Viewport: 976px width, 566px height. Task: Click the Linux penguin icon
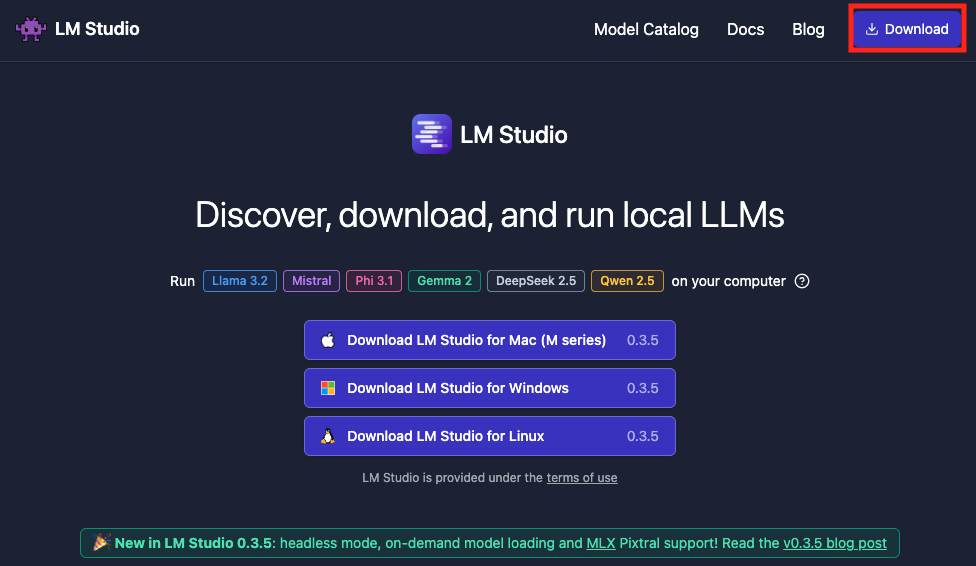(x=328, y=436)
